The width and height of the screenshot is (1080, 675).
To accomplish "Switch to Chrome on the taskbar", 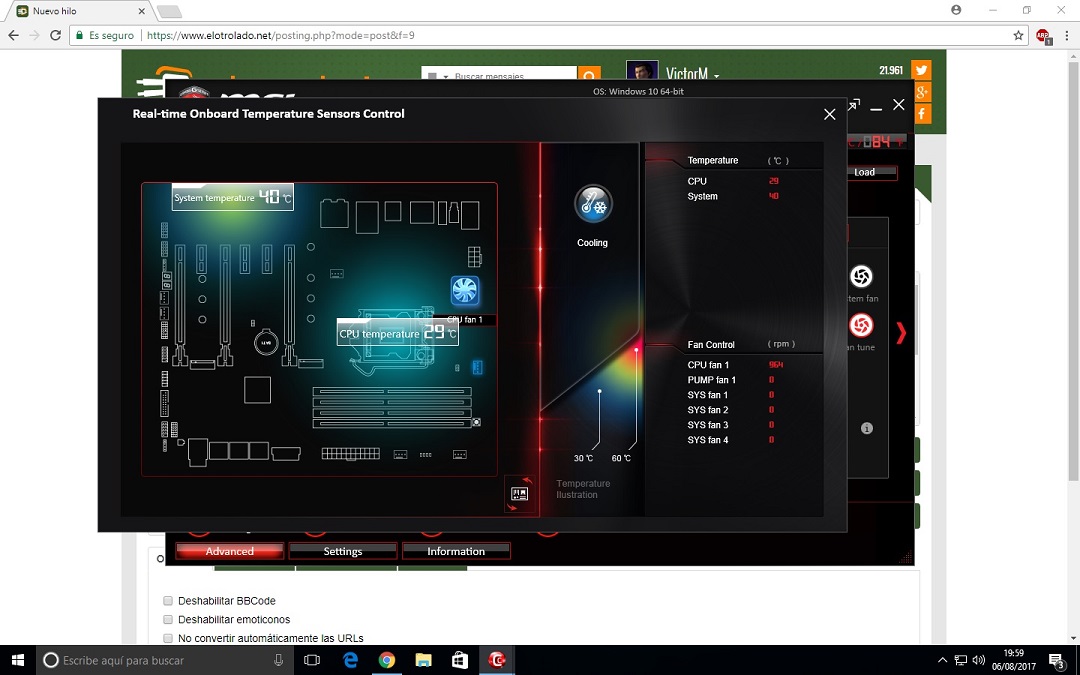I will click(x=386, y=660).
